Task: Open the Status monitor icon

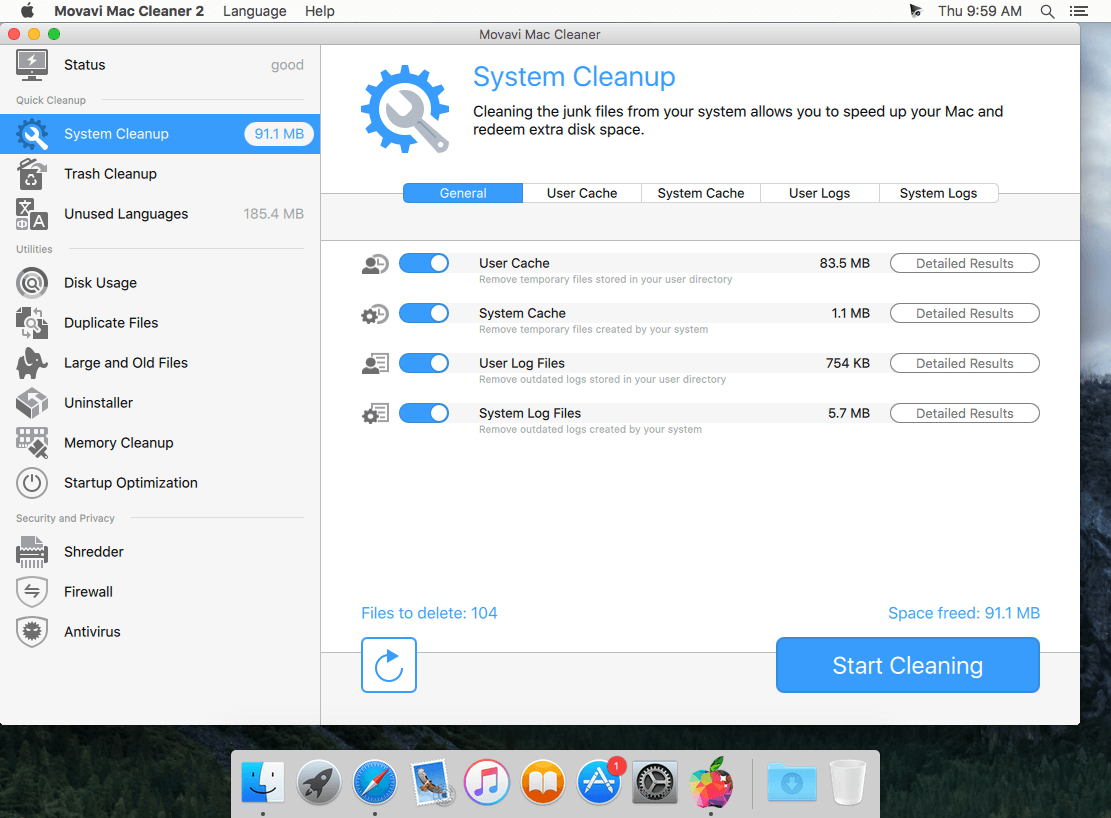Action: click(32, 65)
